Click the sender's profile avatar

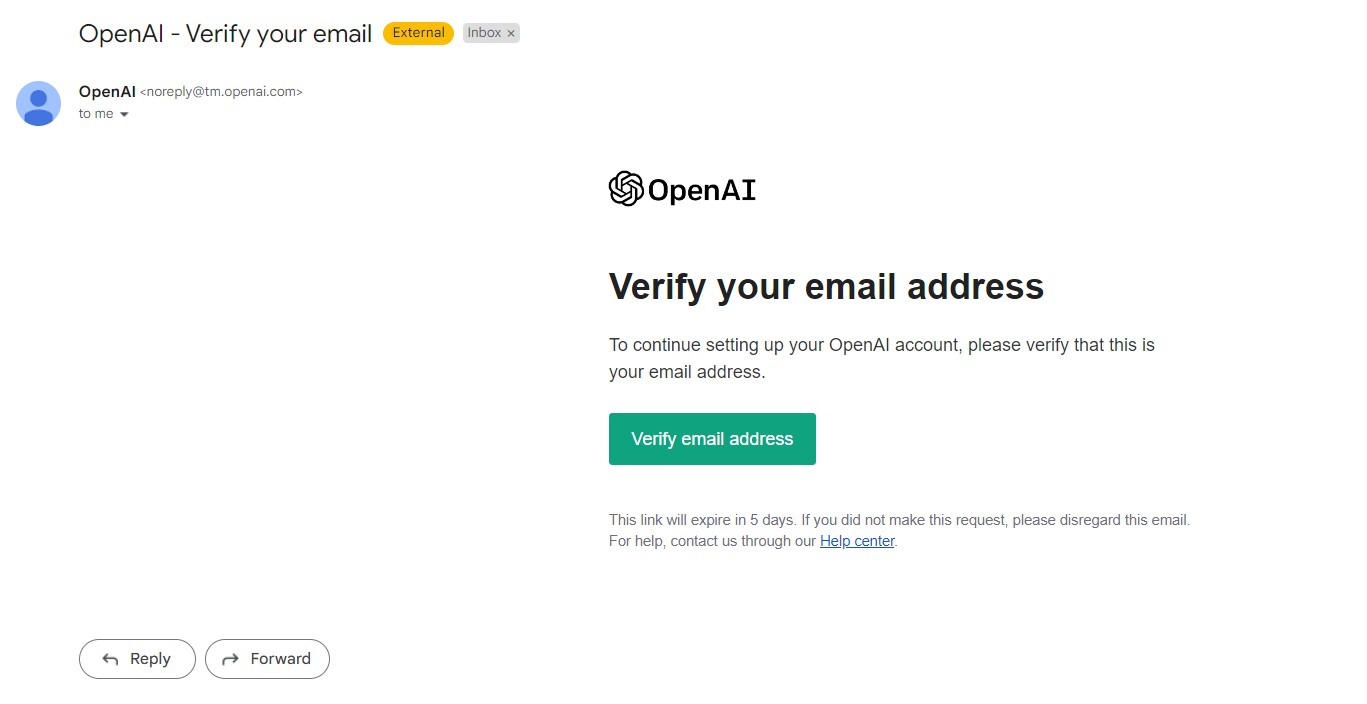[38, 103]
